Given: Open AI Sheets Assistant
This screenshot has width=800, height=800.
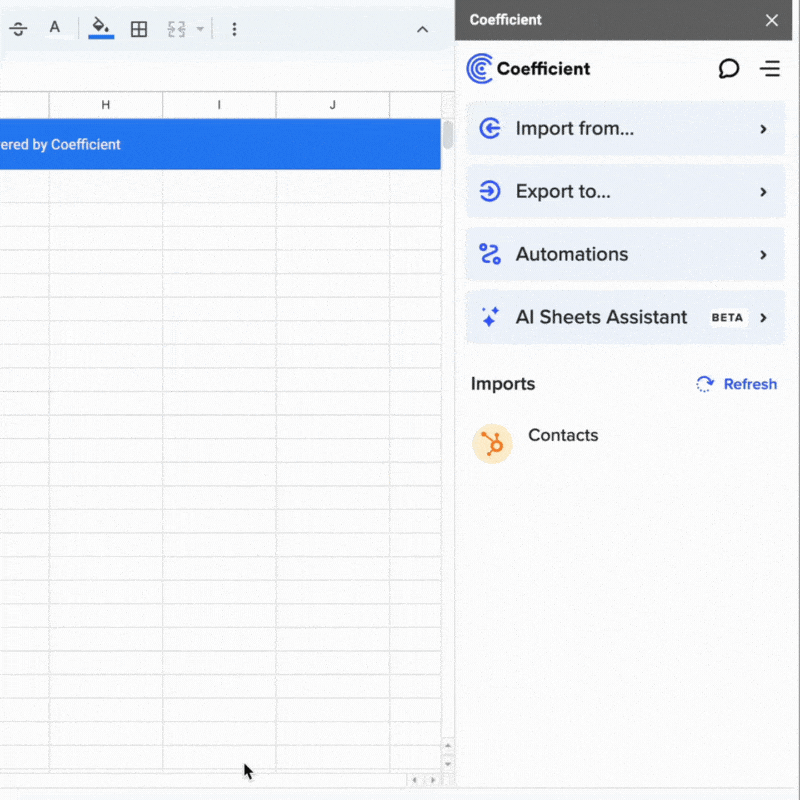Looking at the screenshot, I should coord(626,317).
